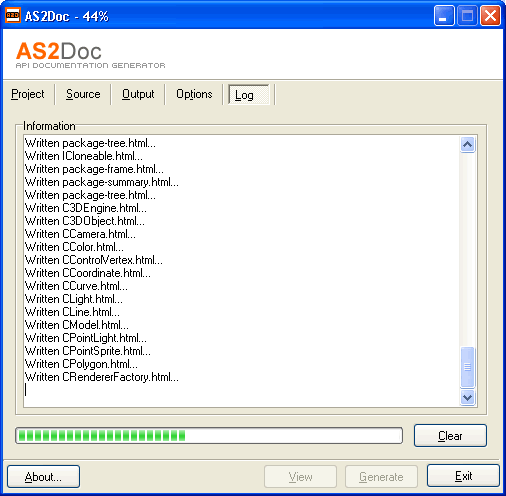
Task: Clear the log information
Action: (x=450, y=435)
